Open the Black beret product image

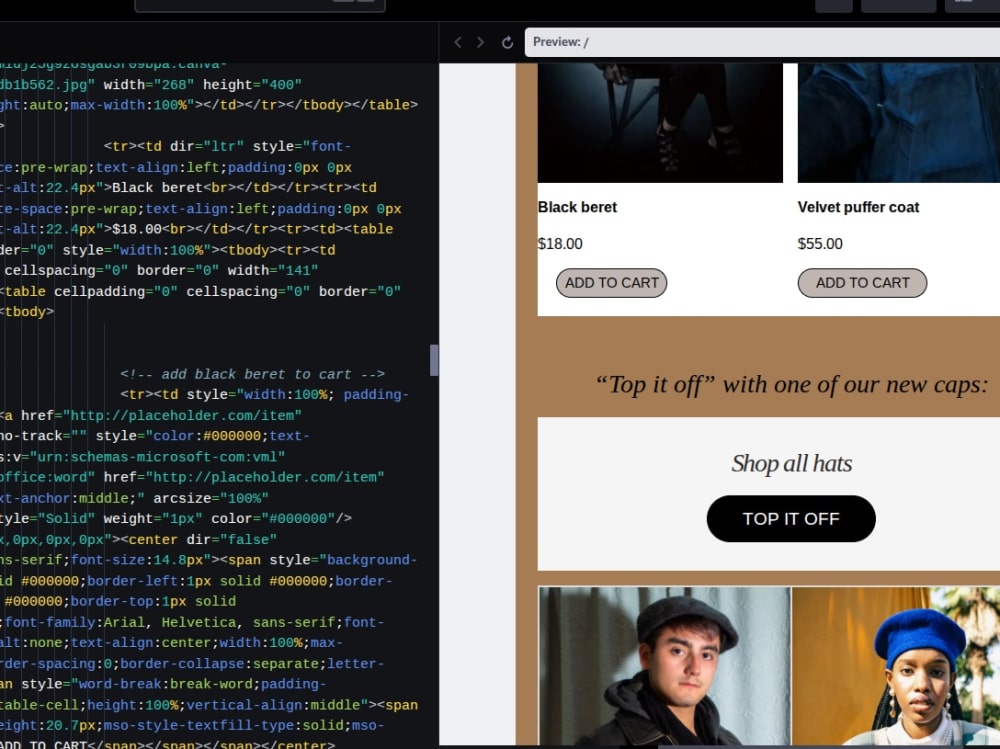[660, 122]
